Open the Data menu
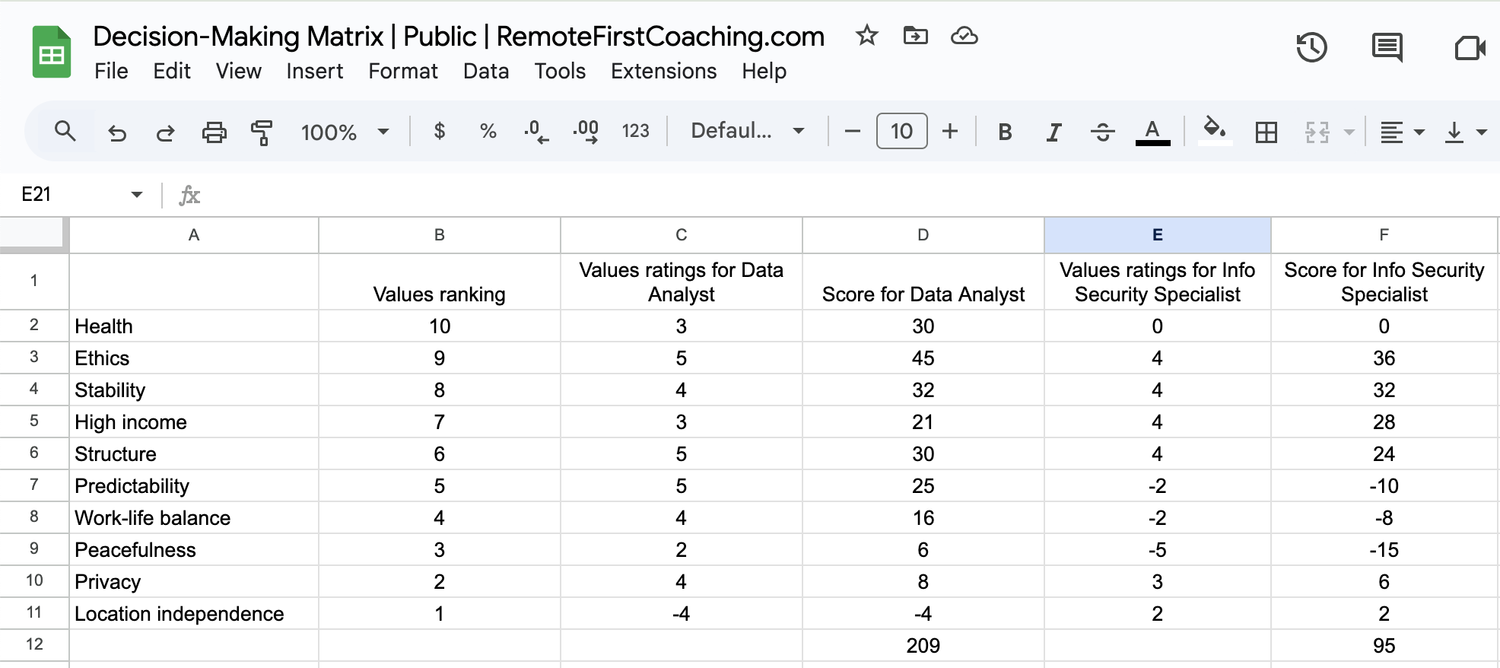This screenshot has width=1500, height=668. coord(486,71)
